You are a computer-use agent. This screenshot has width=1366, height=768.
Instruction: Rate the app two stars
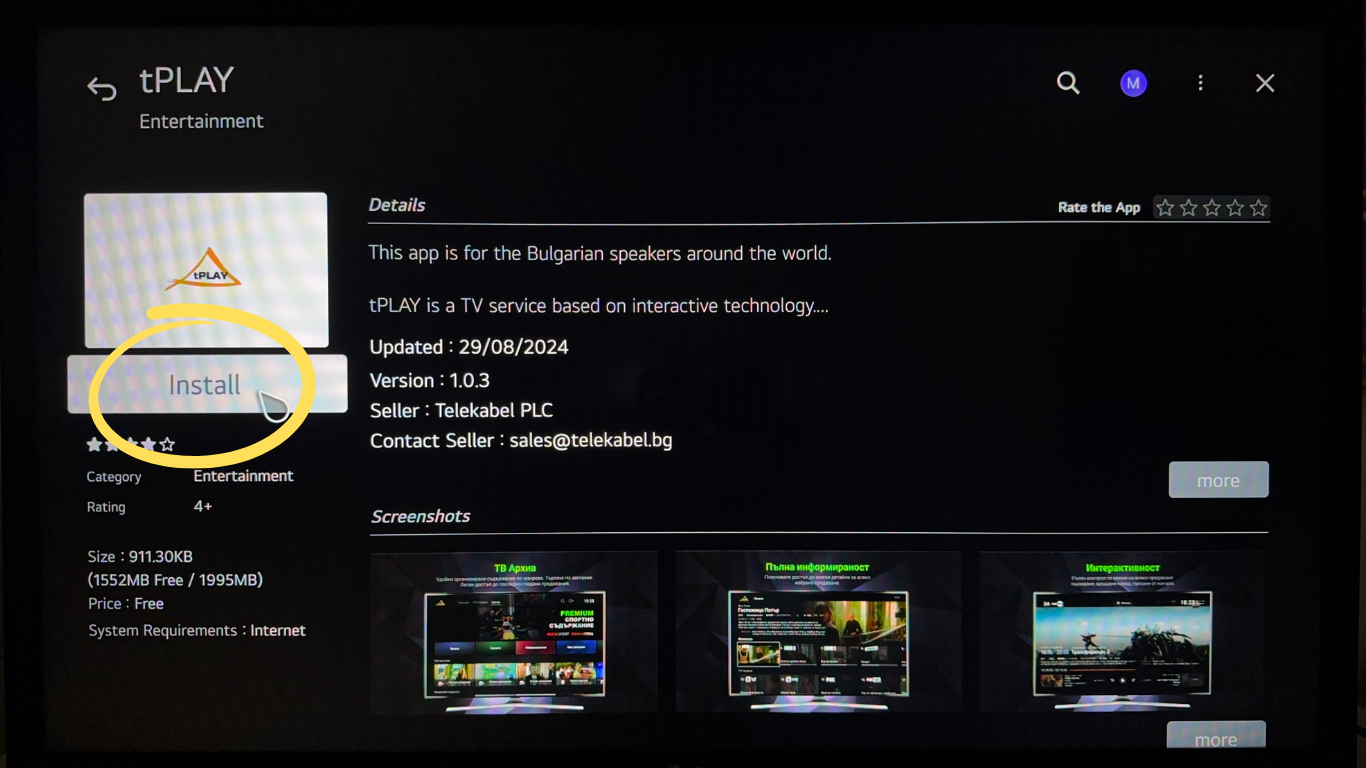point(1188,208)
